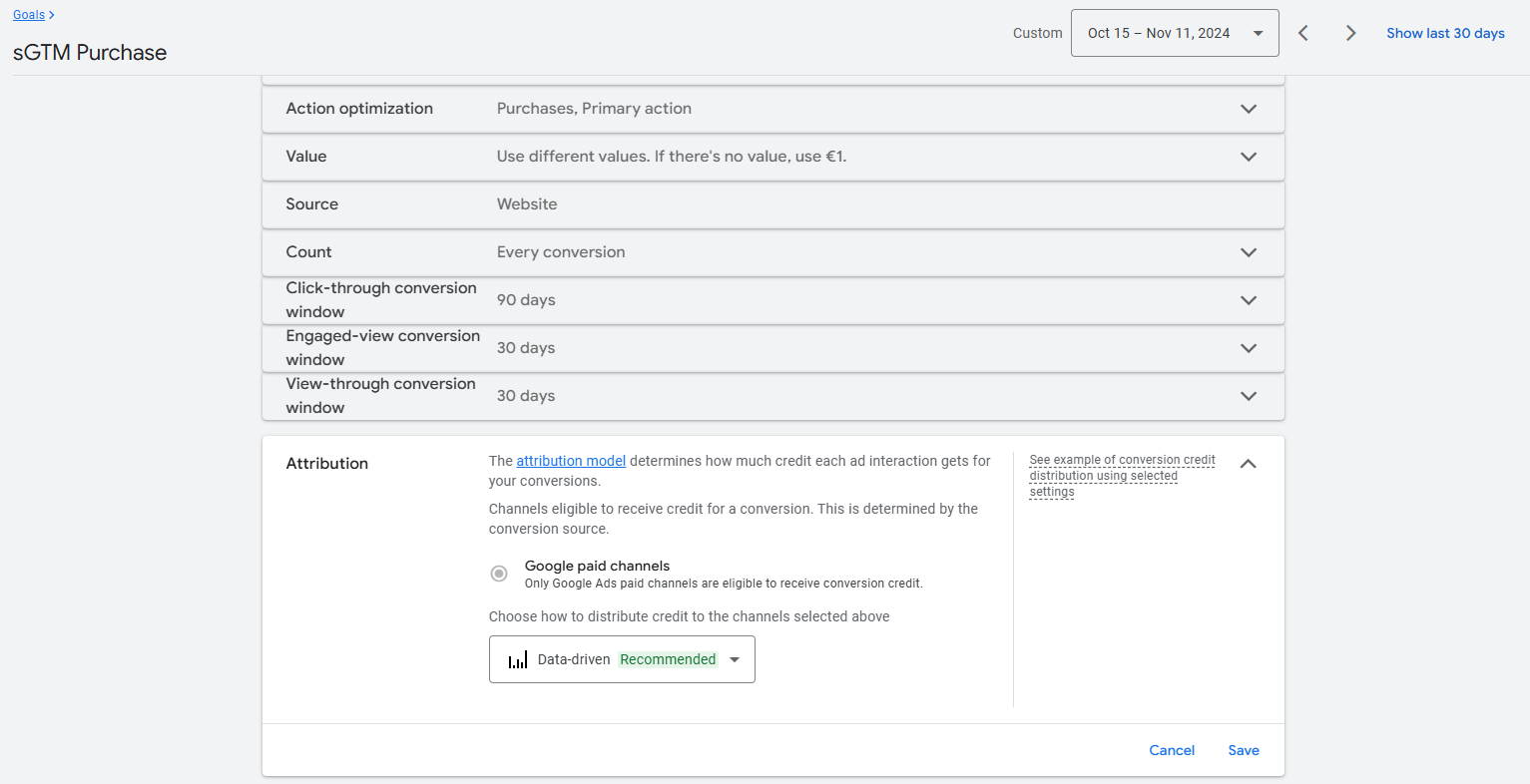
Task: Select Google paid channels radio button
Action: 499,574
